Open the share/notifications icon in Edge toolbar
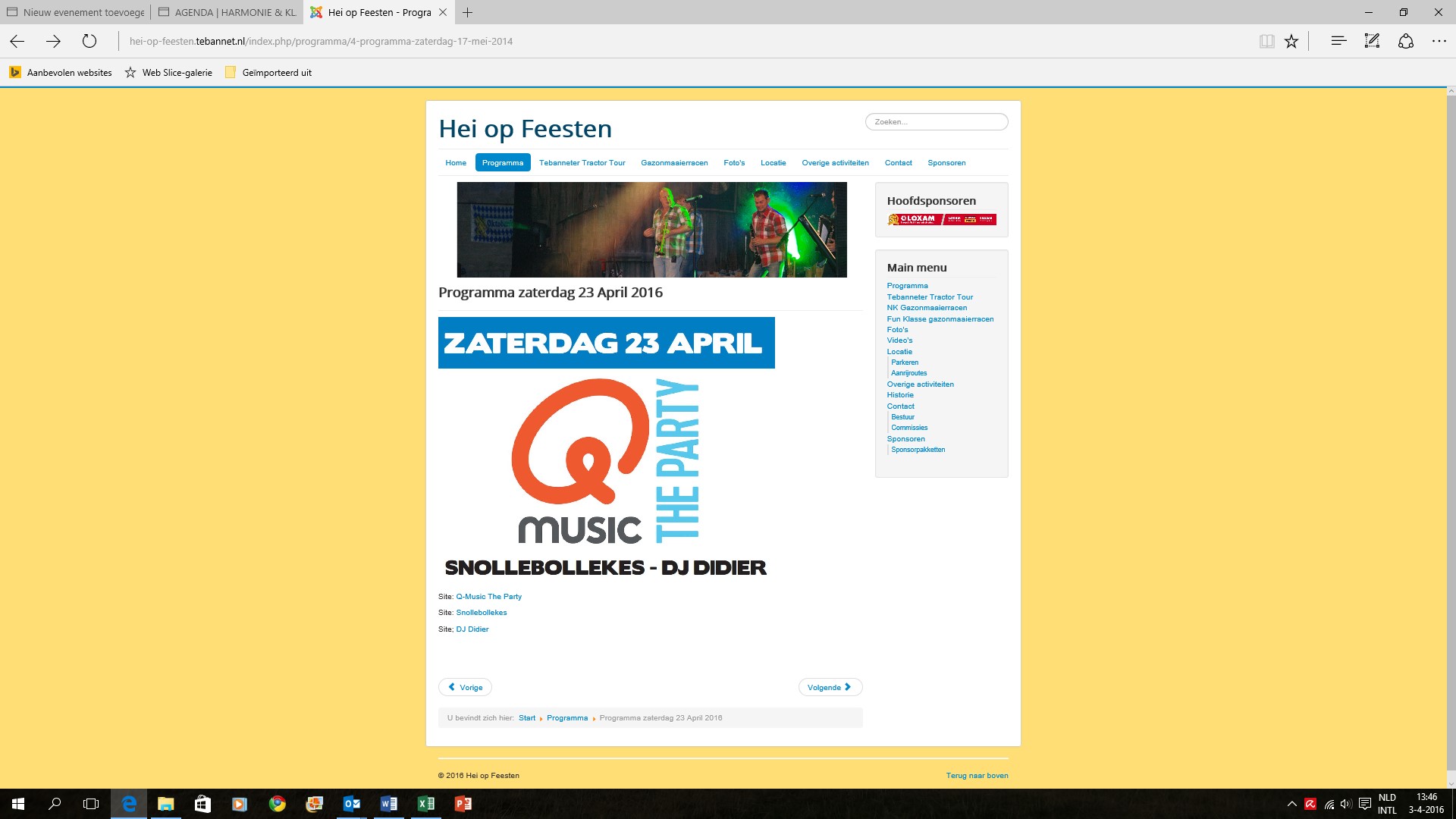The image size is (1456, 819). pos(1406,41)
